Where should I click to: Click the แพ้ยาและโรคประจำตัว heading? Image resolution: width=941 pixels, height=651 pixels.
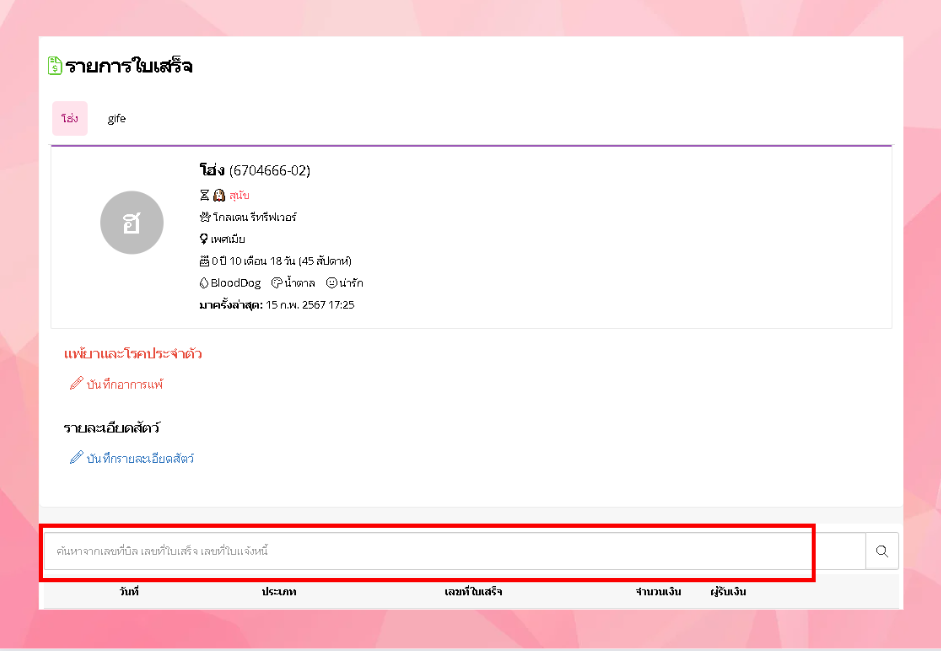pos(133,353)
